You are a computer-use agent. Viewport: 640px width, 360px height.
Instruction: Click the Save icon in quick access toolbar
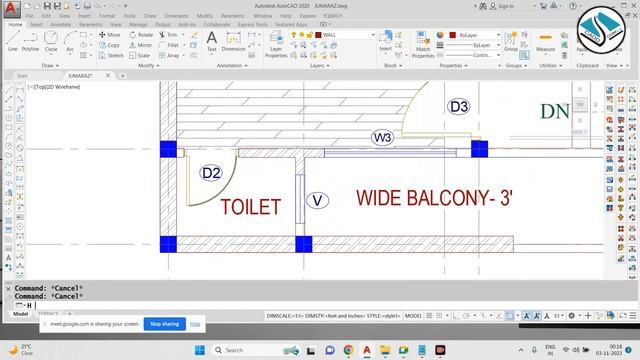click(x=47, y=6)
